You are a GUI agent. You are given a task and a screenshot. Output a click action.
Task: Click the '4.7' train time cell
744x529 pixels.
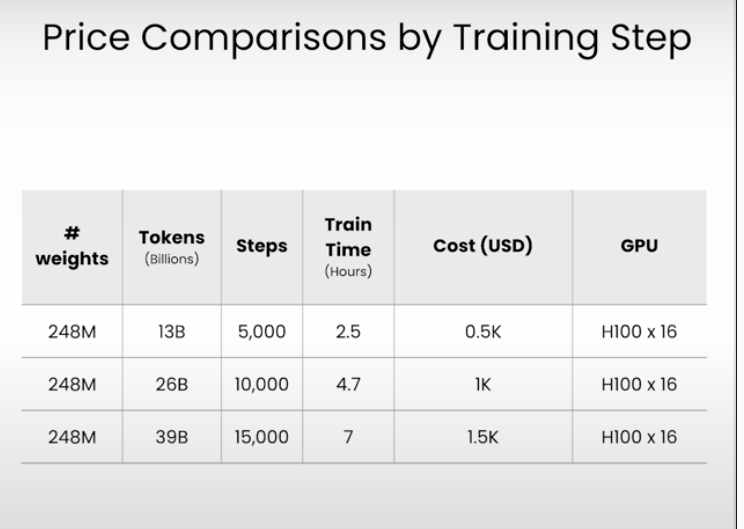point(348,384)
